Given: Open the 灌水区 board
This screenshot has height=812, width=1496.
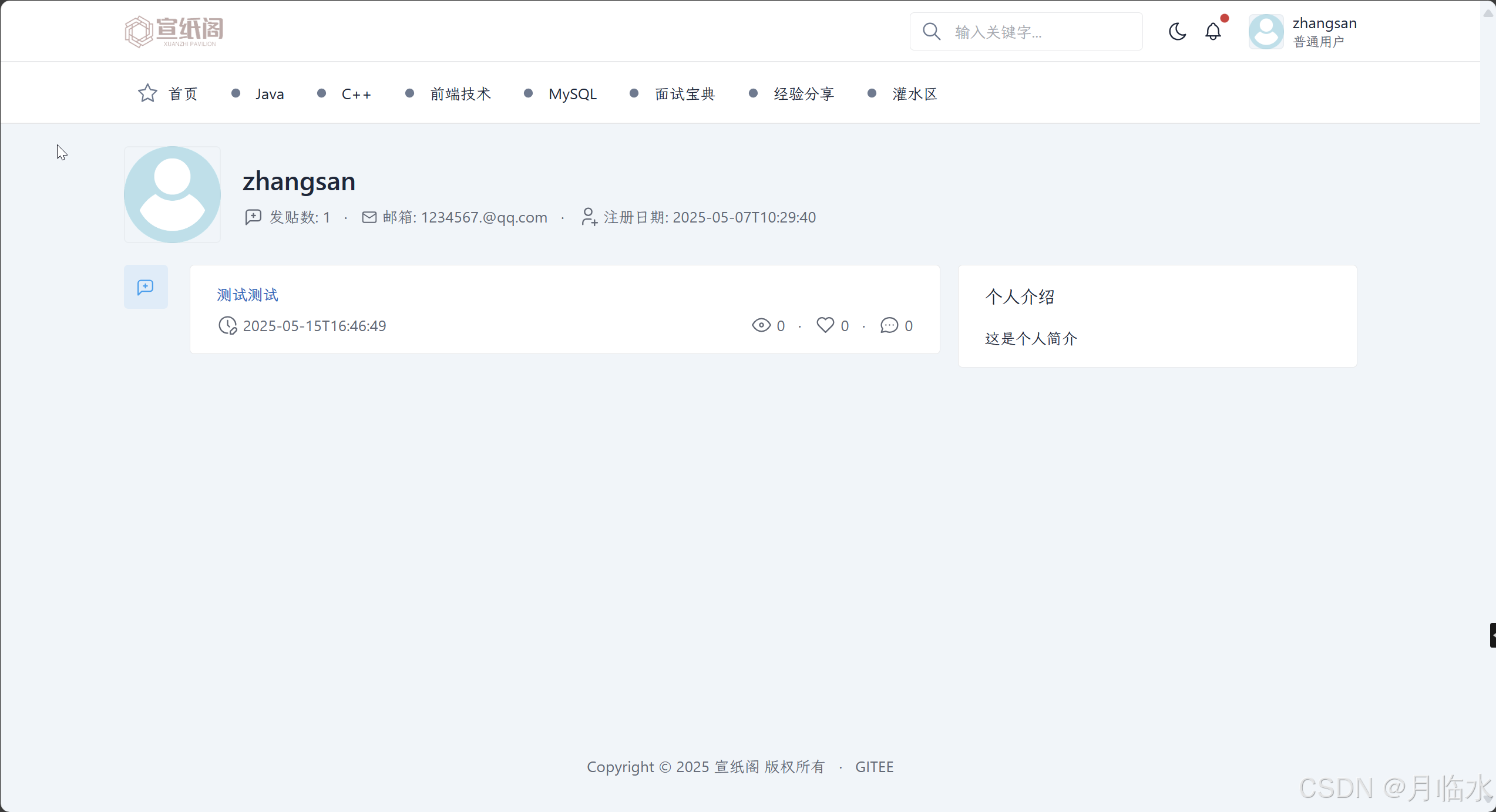Looking at the screenshot, I should [915, 94].
